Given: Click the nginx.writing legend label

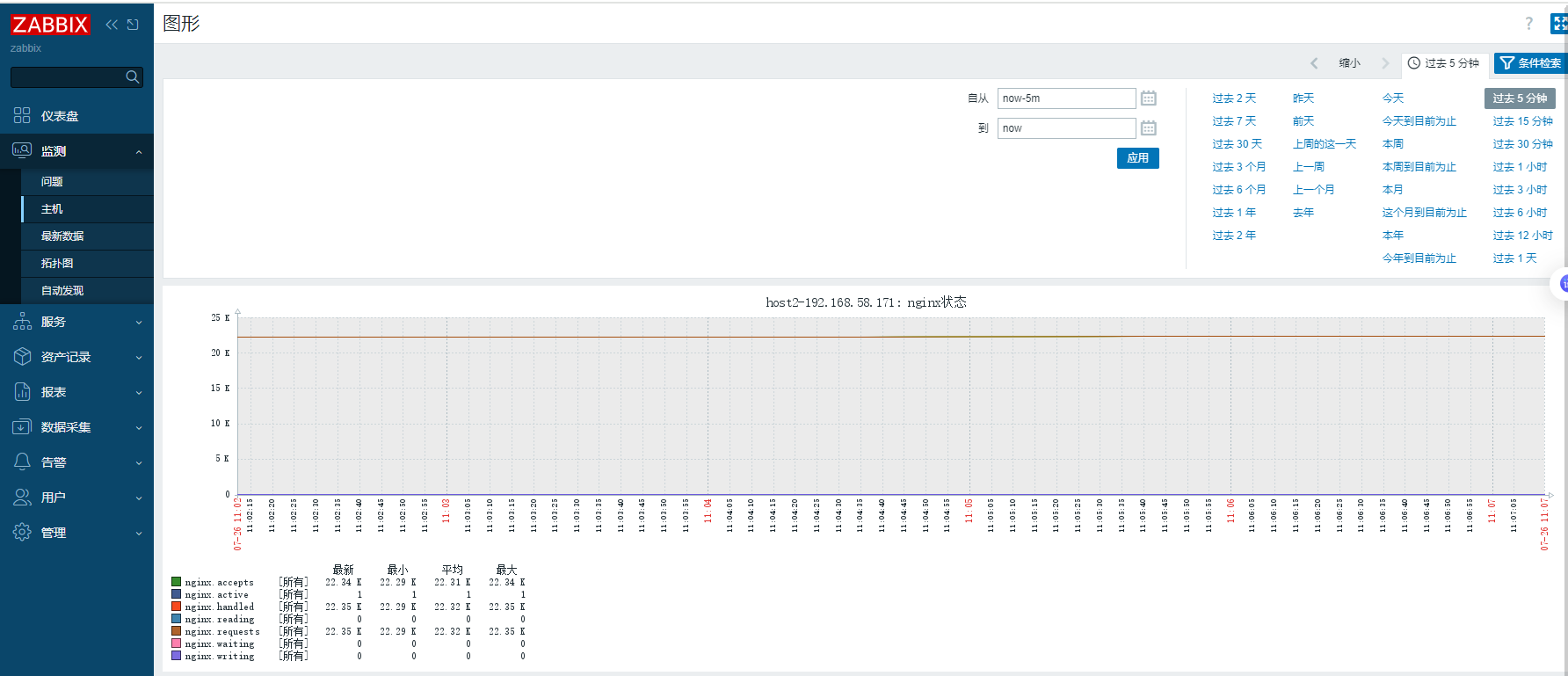Looking at the screenshot, I should tap(220, 656).
